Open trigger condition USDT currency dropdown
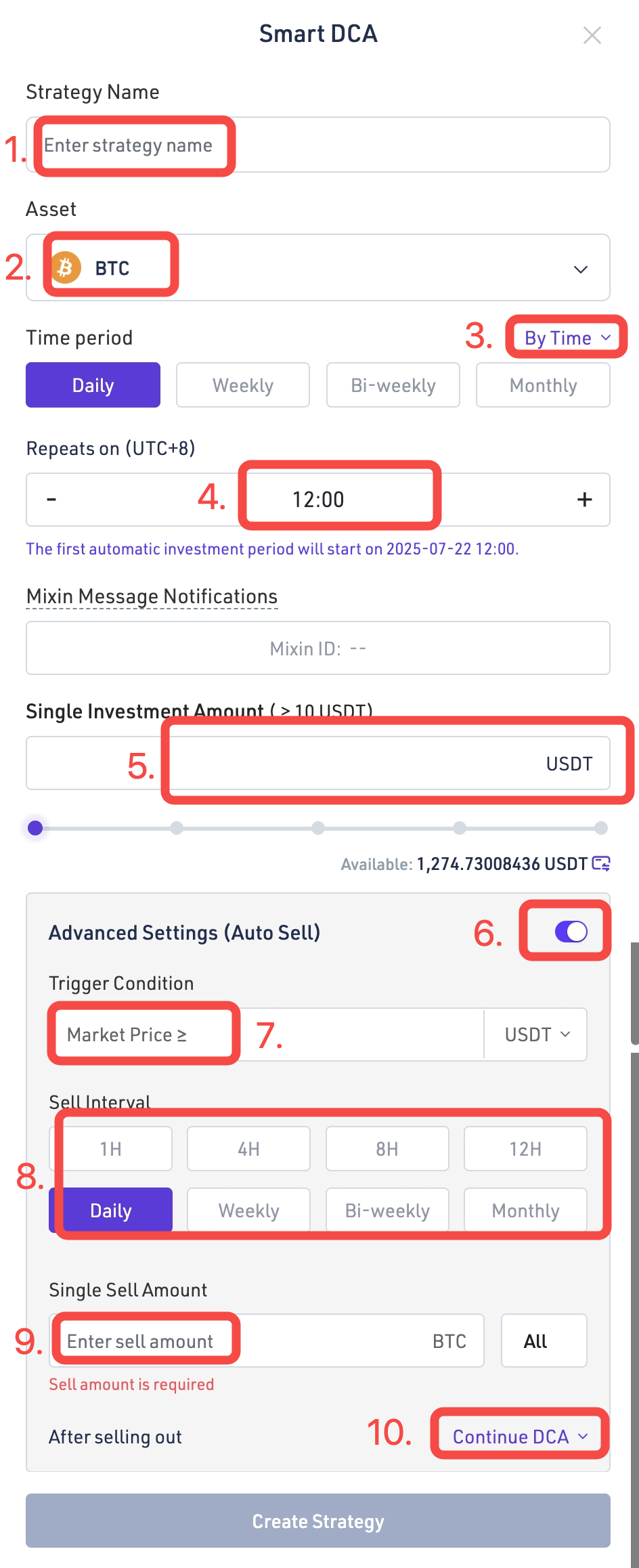This screenshot has height=1568, width=639. (x=537, y=1035)
